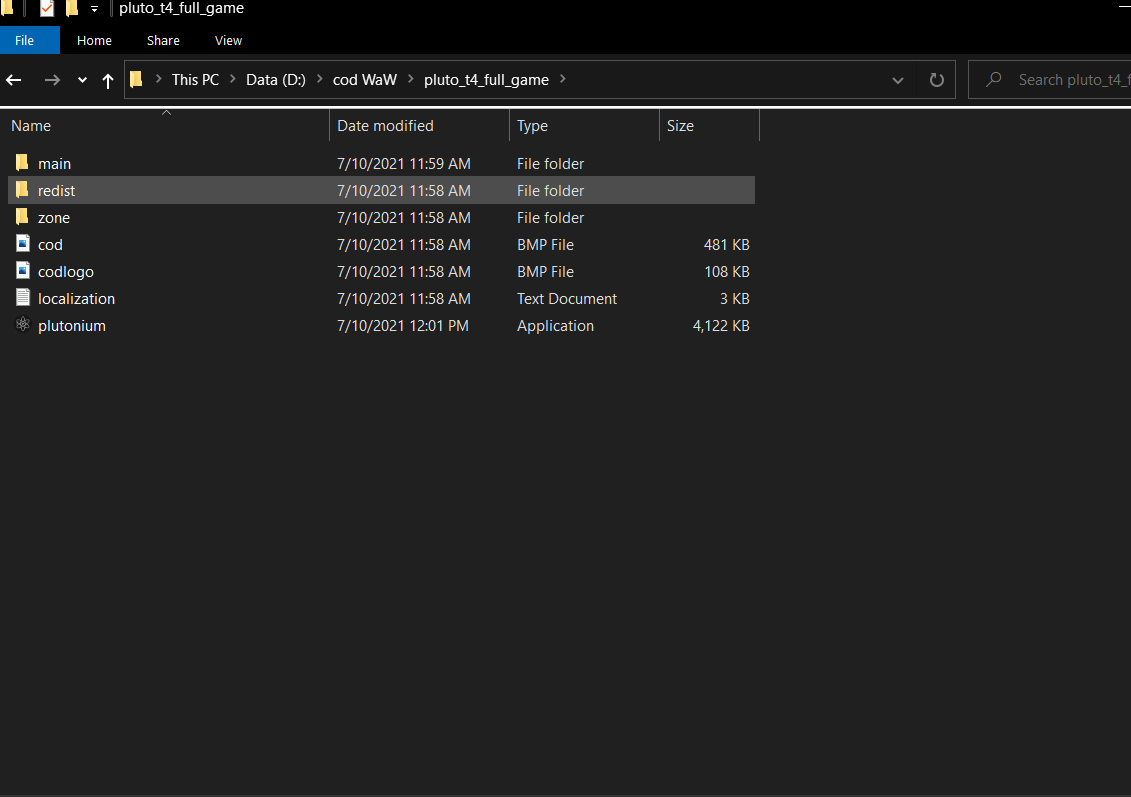This screenshot has height=797, width=1131.
Task: Click 'BMP File' type in codlogo row
Action: (x=545, y=272)
